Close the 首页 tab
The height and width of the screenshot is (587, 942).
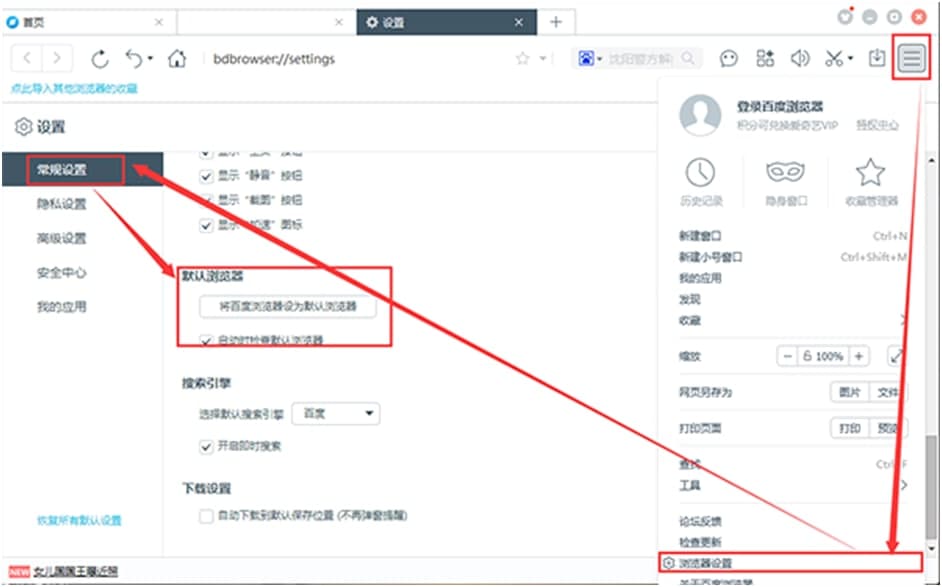[159, 22]
